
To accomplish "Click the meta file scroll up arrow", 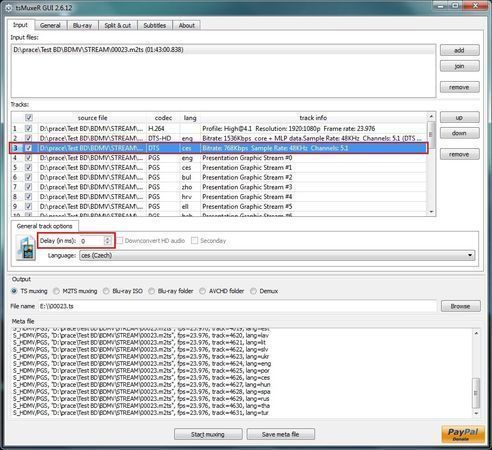I will click(476, 333).
